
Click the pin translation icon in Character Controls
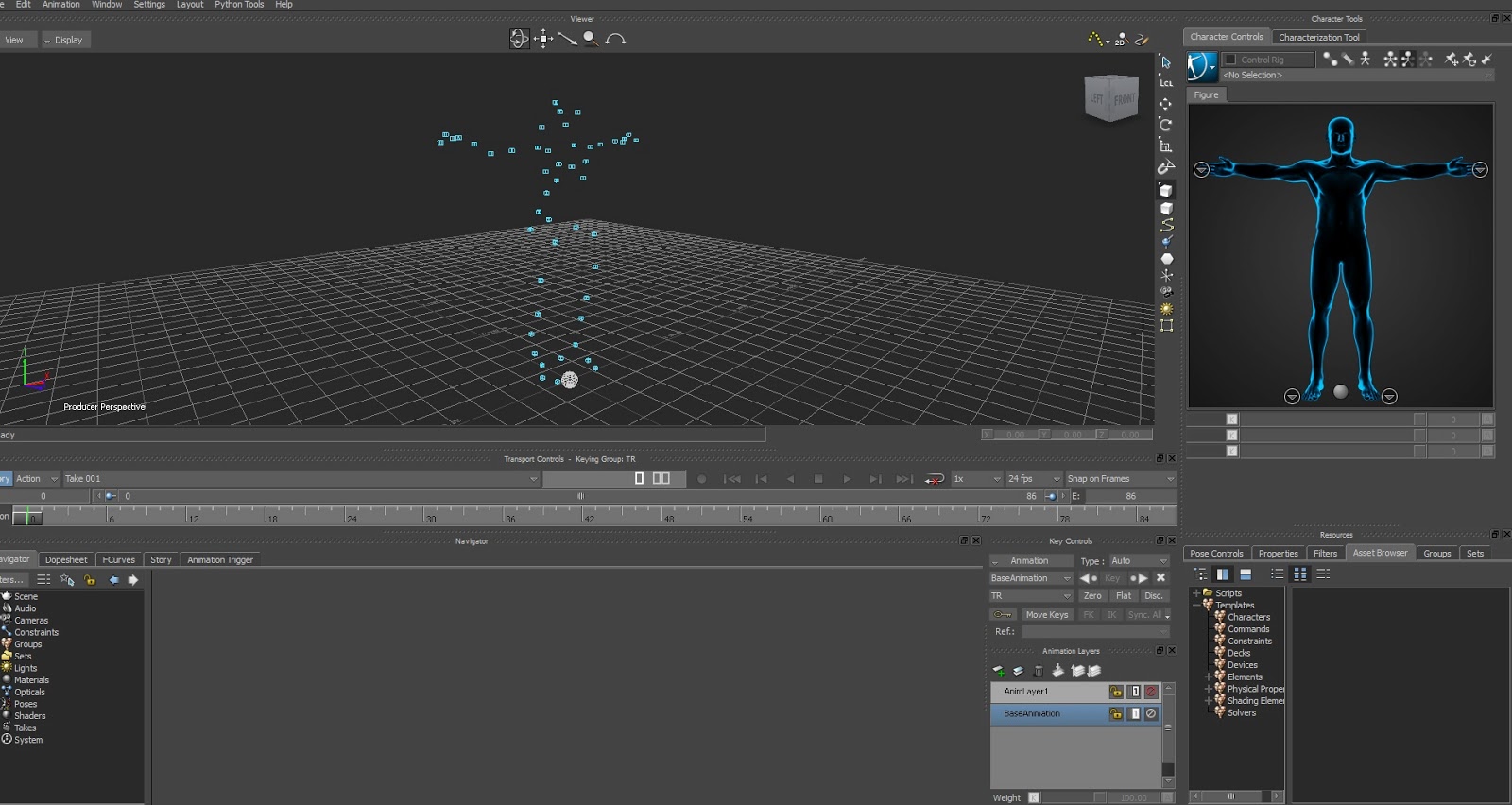coord(1452,60)
